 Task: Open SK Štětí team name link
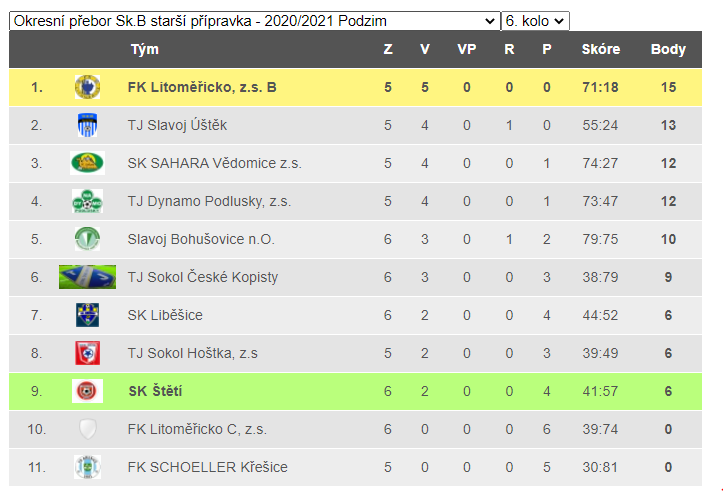pyautogui.click(x=155, y=391)
